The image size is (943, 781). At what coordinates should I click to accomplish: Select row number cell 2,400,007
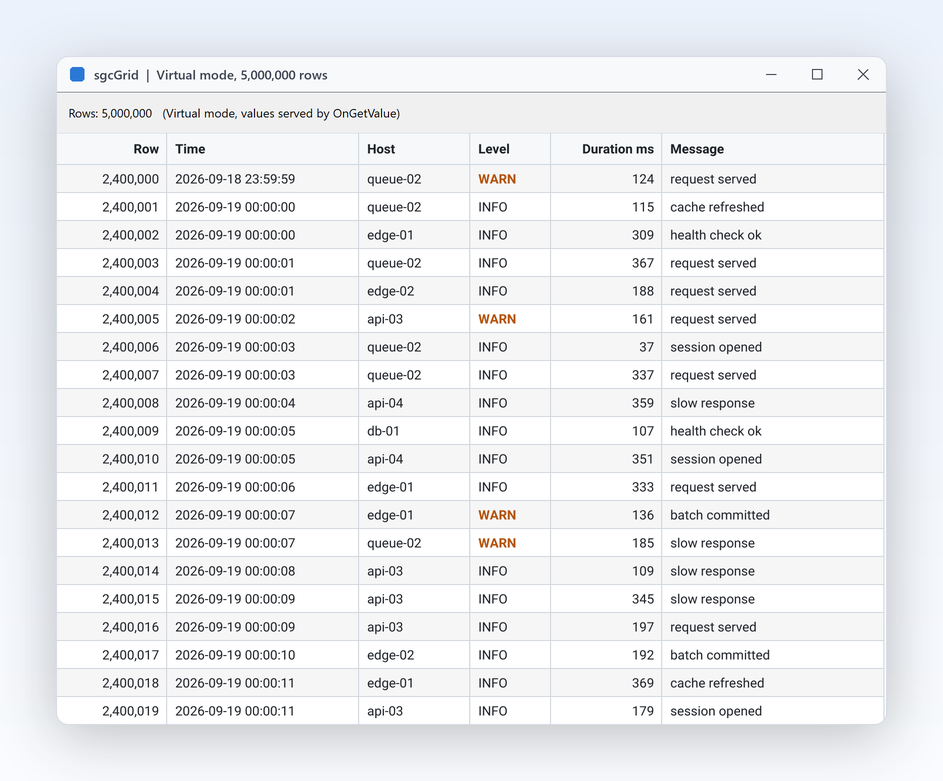click(112, 375)
